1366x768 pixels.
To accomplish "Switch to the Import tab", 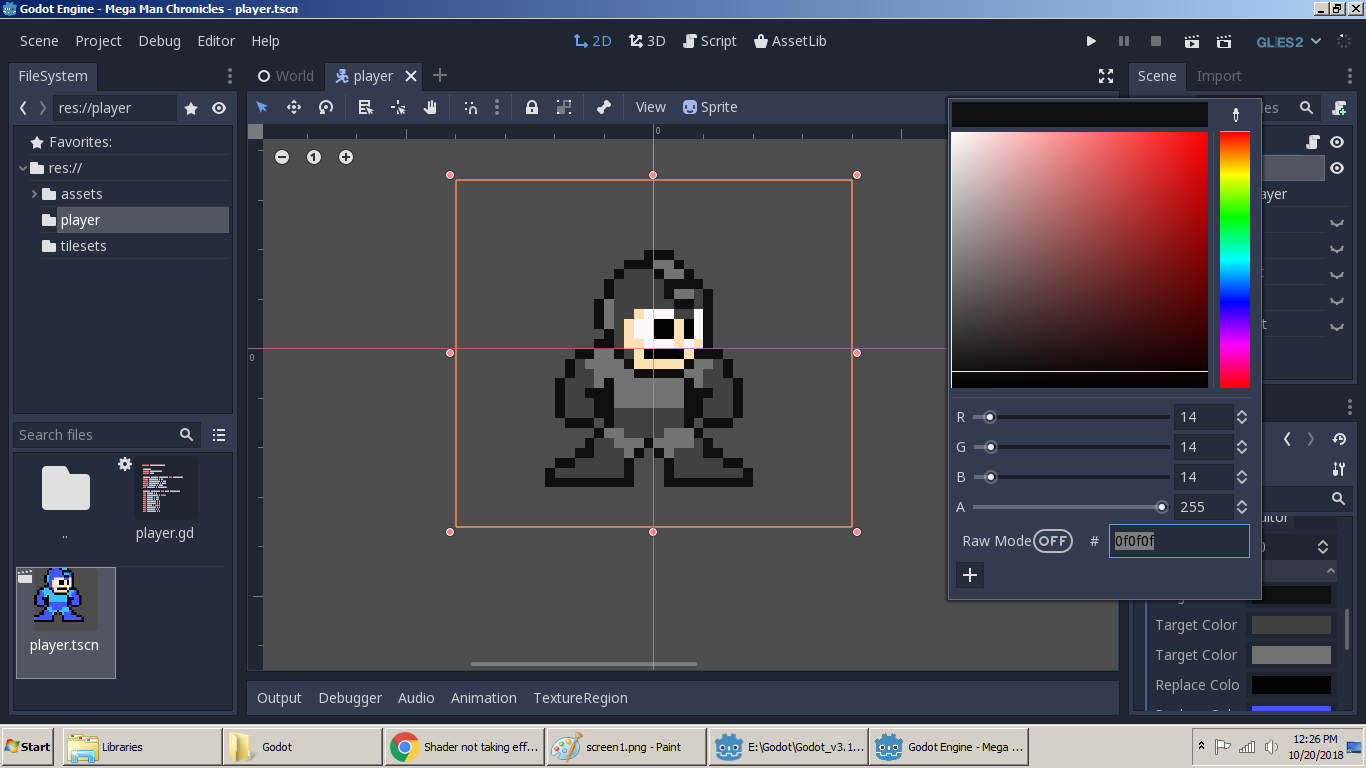I will (x=1219, y=76).
